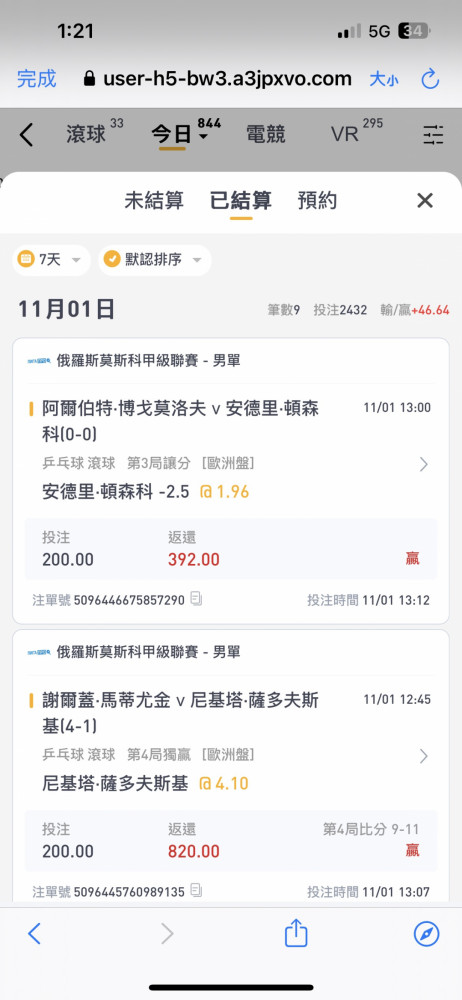Tap the back arrow in the sports header
Viewport: 462px width, 1000px height.
(26, 135)
